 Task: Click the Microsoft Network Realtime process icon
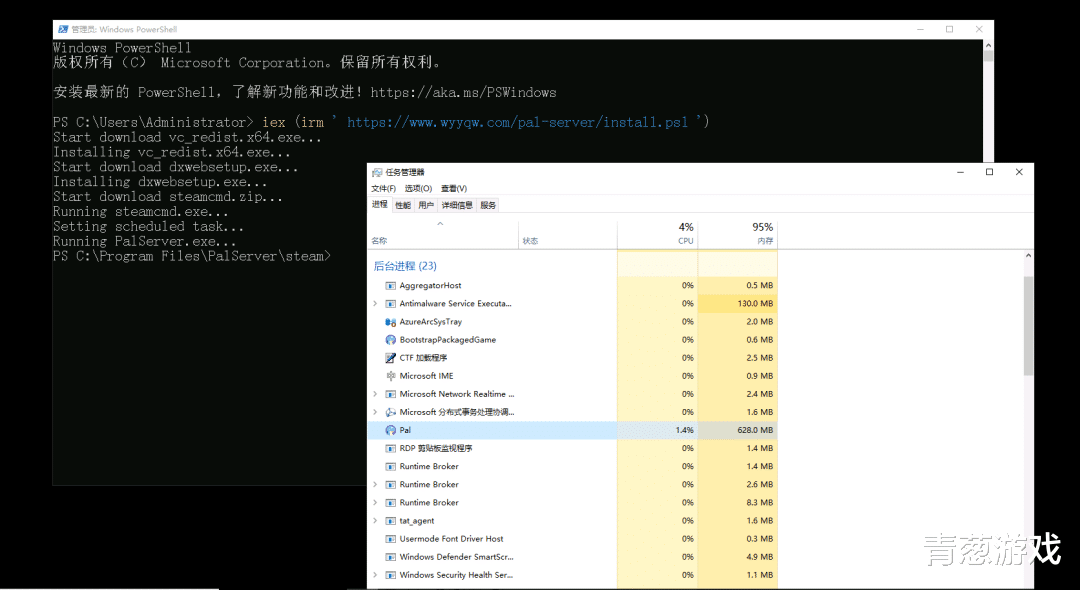(x=391, y=394)
